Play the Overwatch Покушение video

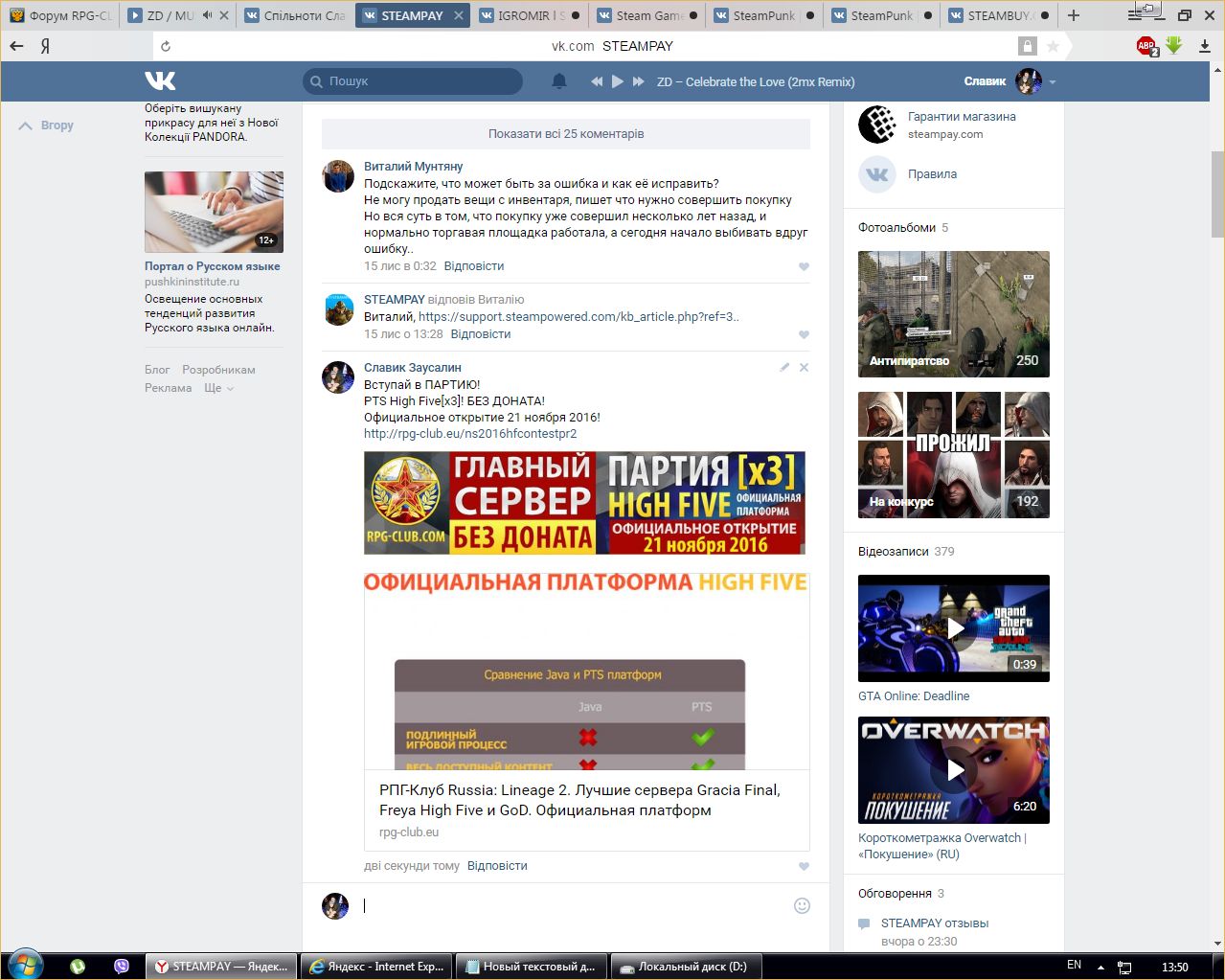(954, 770)
